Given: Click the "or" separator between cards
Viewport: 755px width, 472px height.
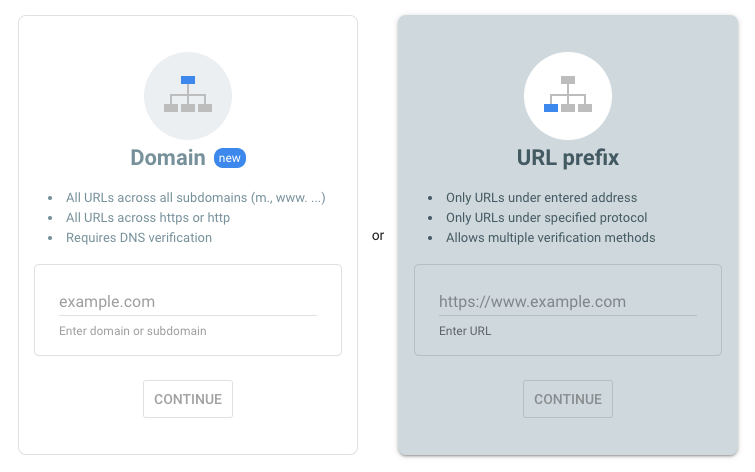Looking at the screenshot, I should (378, 236).
